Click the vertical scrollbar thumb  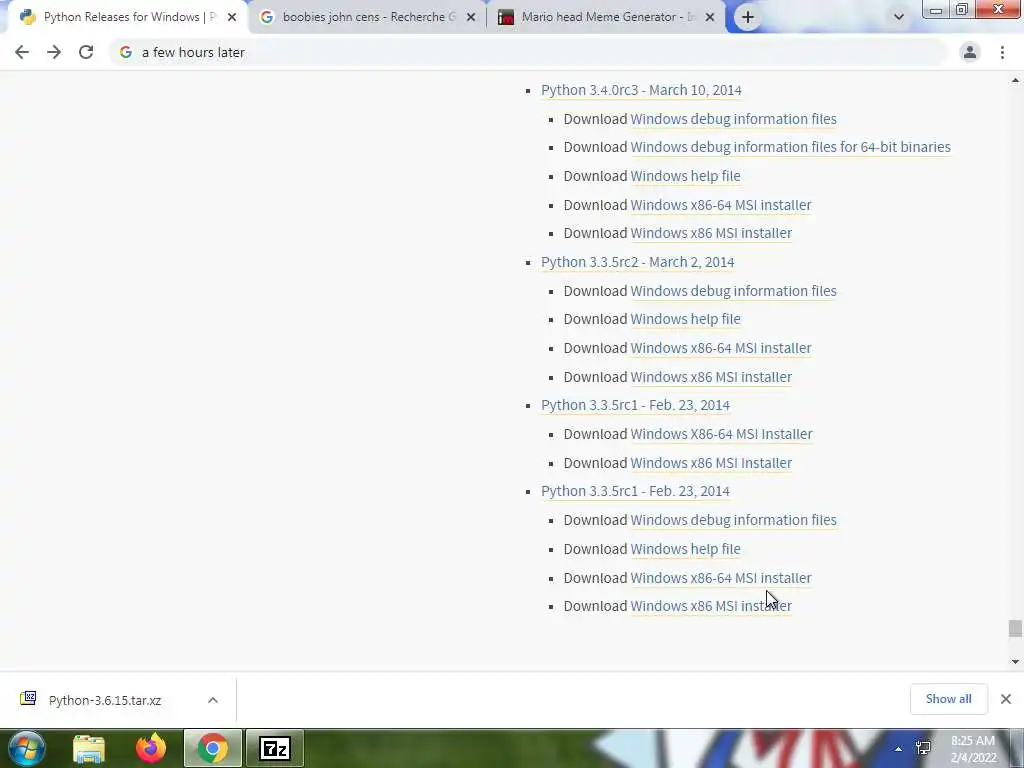point(1015,629)
